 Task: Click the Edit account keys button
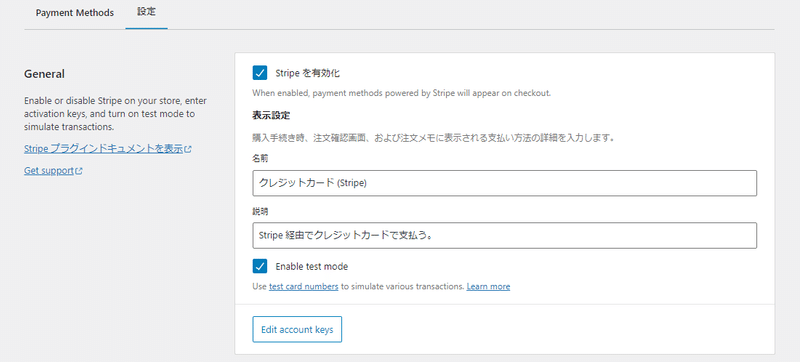tap(297, 329)
